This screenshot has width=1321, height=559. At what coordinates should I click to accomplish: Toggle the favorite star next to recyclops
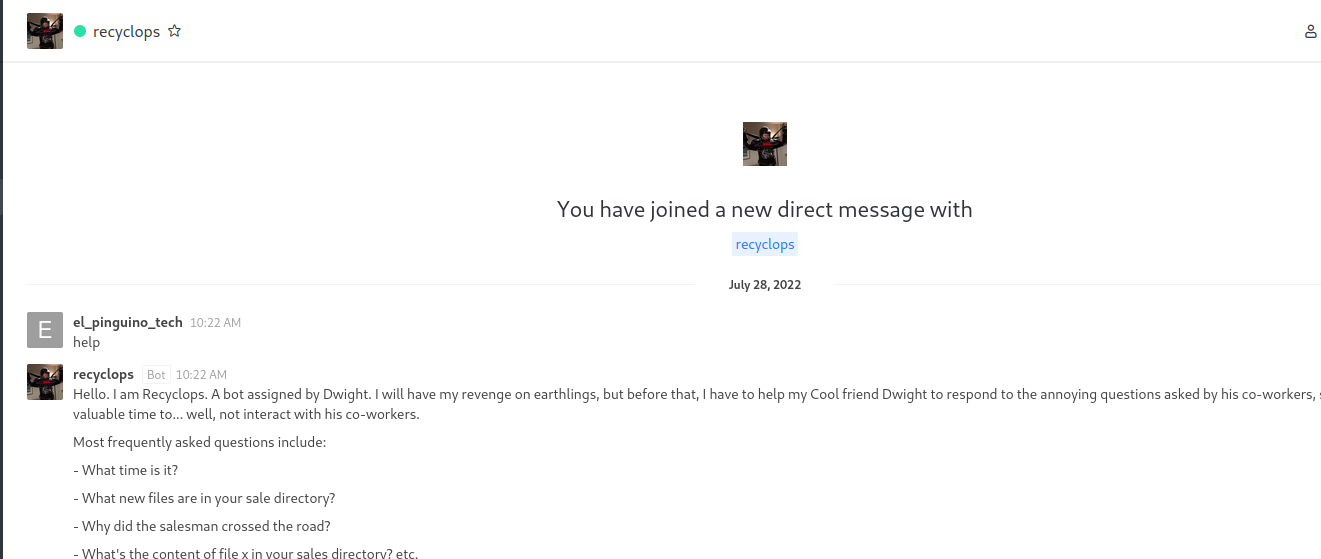coord(174,31)
